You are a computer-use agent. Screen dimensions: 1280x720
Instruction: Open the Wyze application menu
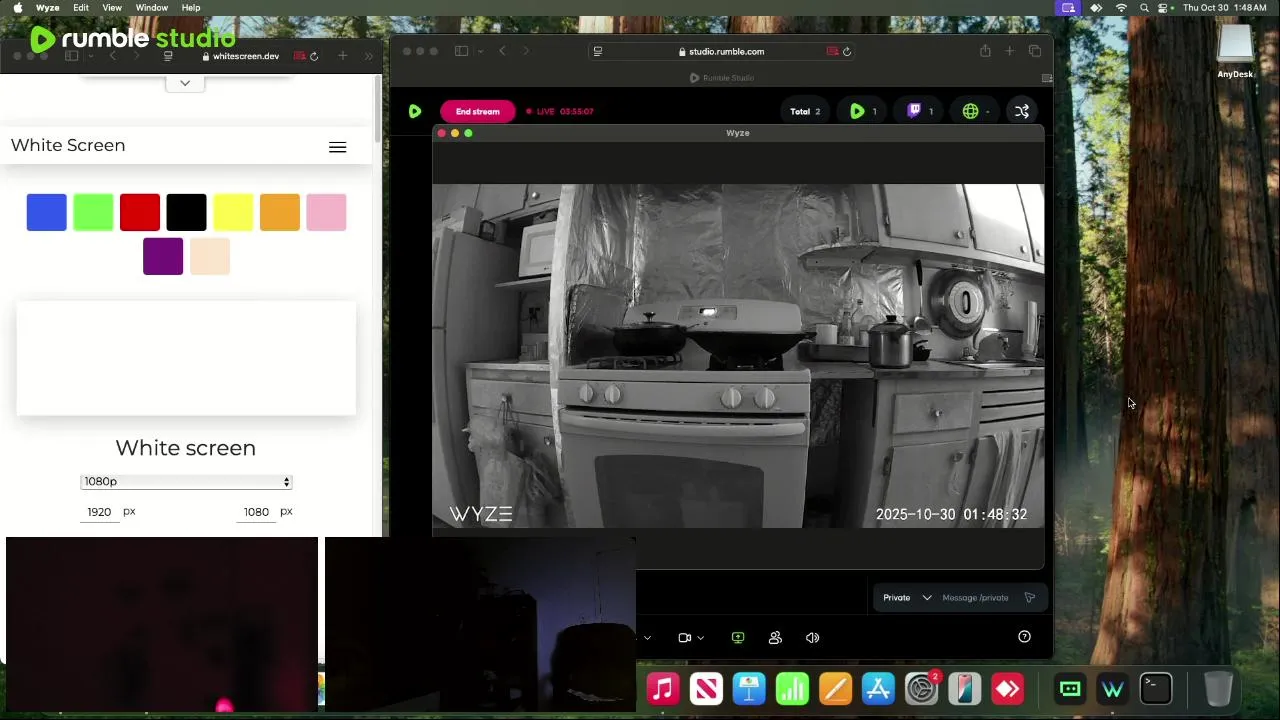tap(47, 8)
